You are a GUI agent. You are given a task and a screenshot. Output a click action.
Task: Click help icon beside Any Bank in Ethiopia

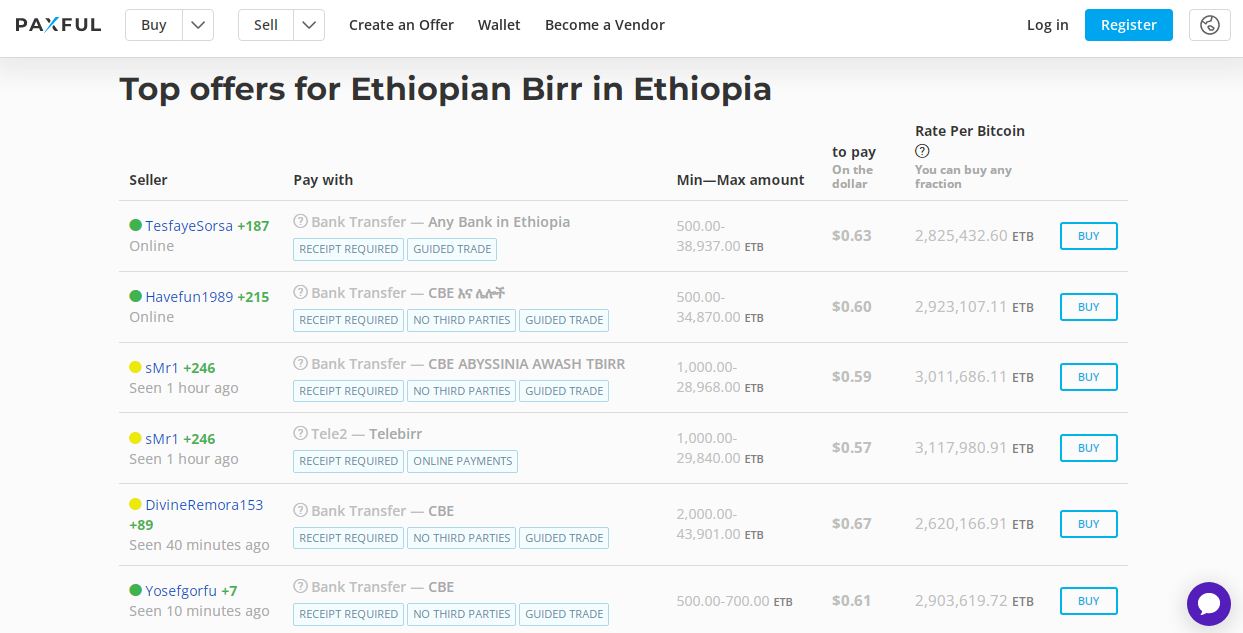pyautogui.click(x=300, y=222)
